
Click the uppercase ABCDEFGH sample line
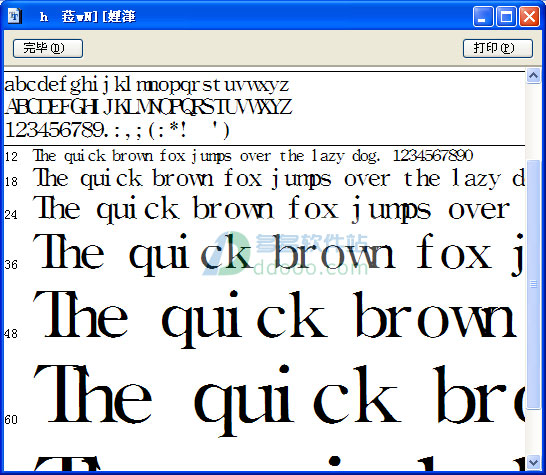pyautogui.click(x=148, y=107)
